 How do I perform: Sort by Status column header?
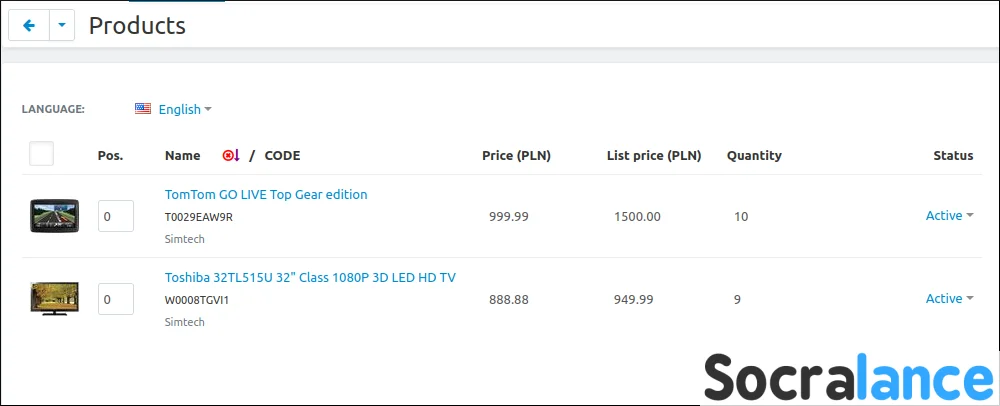click(953, 156)
